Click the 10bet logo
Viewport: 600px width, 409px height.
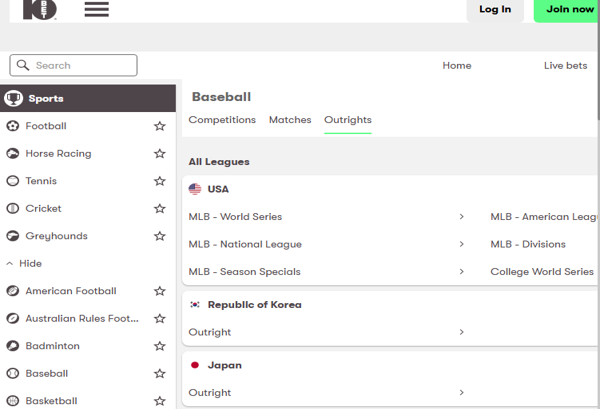click(x=40, y=9)
